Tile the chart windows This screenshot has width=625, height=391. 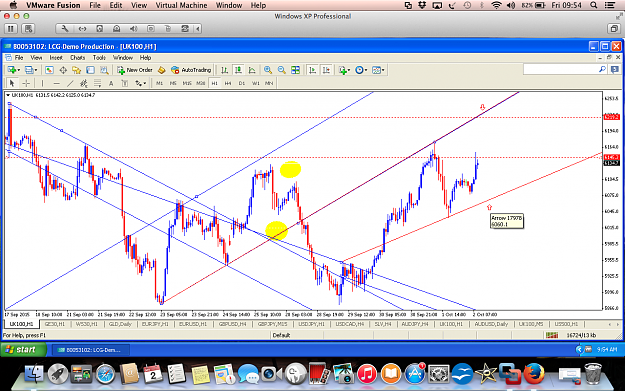295,70
